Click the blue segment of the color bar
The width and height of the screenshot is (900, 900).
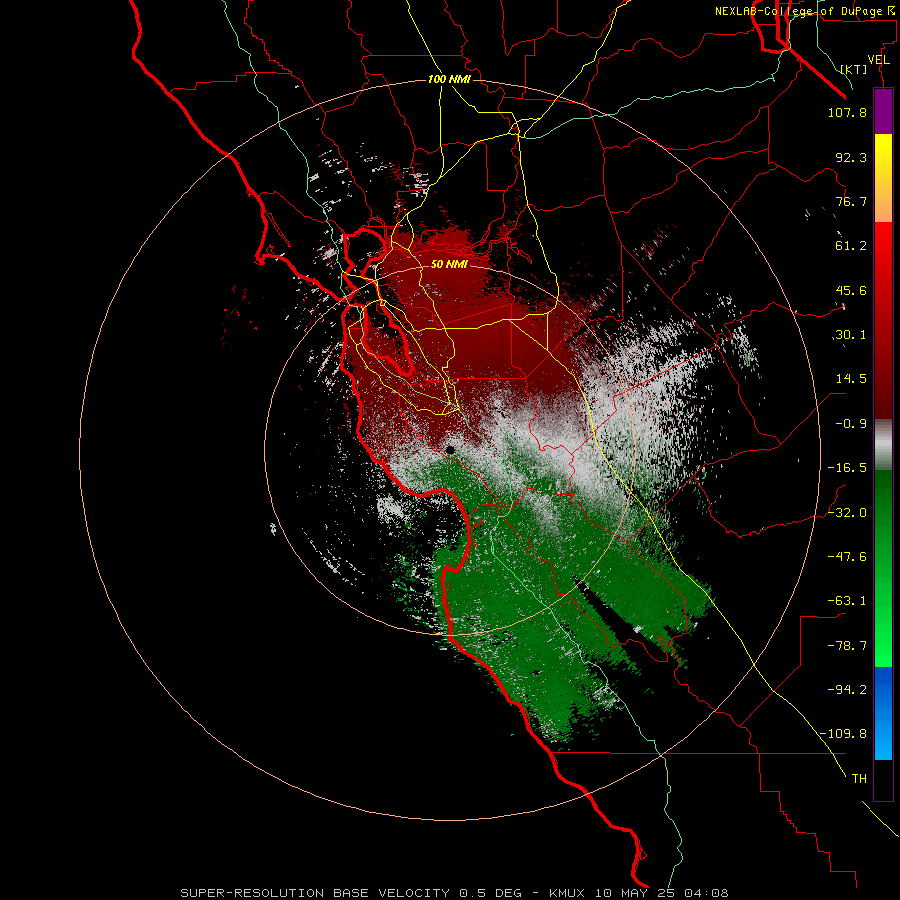(883, 713)
